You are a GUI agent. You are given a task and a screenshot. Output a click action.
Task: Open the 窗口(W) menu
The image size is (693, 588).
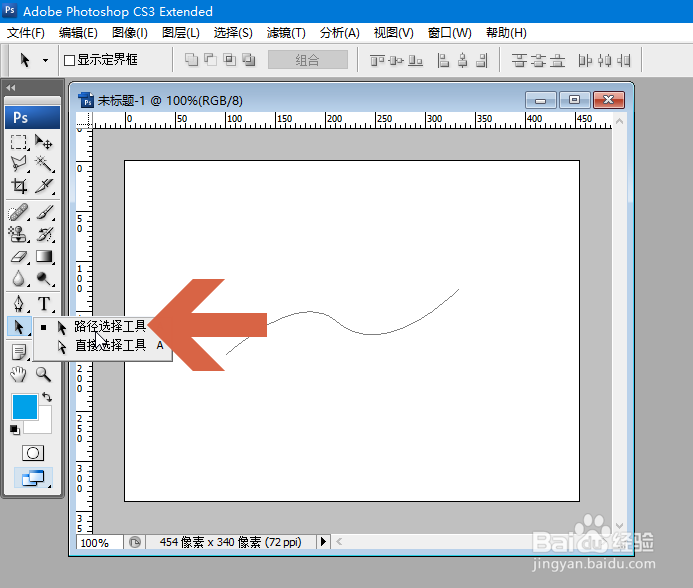(x=449, y=33)
